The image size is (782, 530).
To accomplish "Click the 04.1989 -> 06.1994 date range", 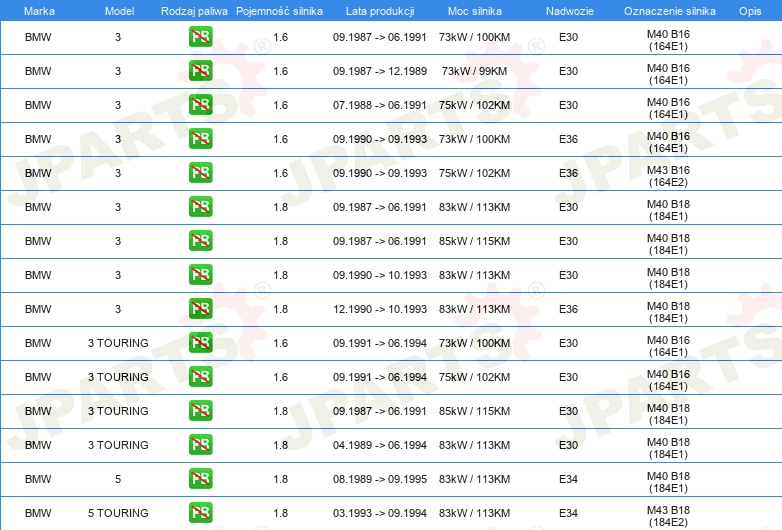I will pos(380,445).
